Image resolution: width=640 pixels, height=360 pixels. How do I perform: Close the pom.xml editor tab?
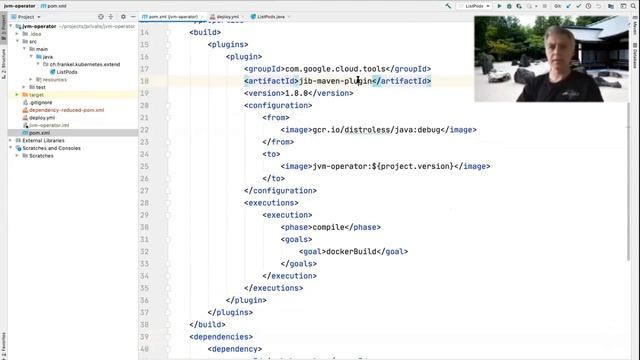click(202, 17)
